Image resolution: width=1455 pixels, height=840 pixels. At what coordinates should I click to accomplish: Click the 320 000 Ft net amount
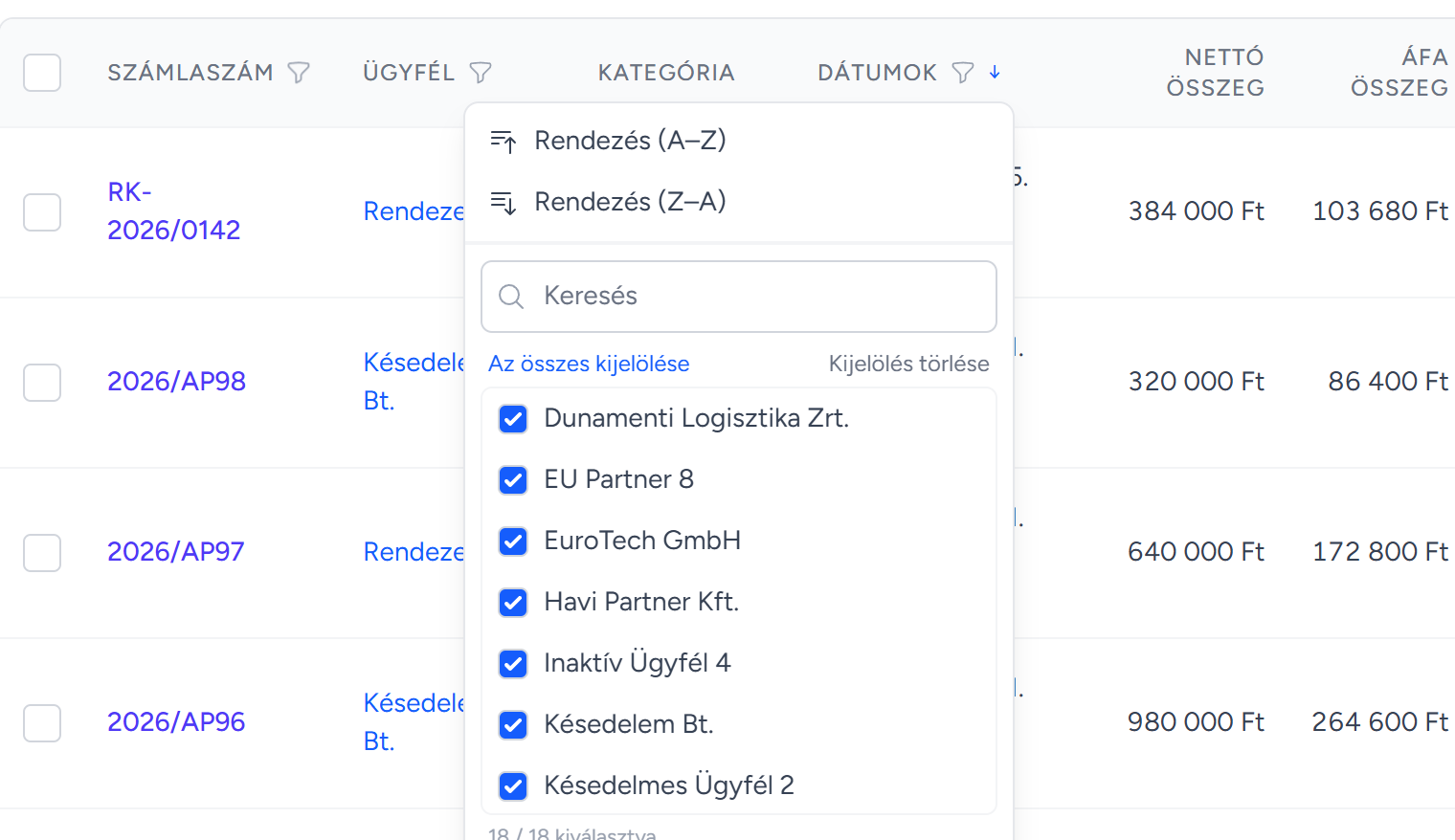coord(1196,381)
